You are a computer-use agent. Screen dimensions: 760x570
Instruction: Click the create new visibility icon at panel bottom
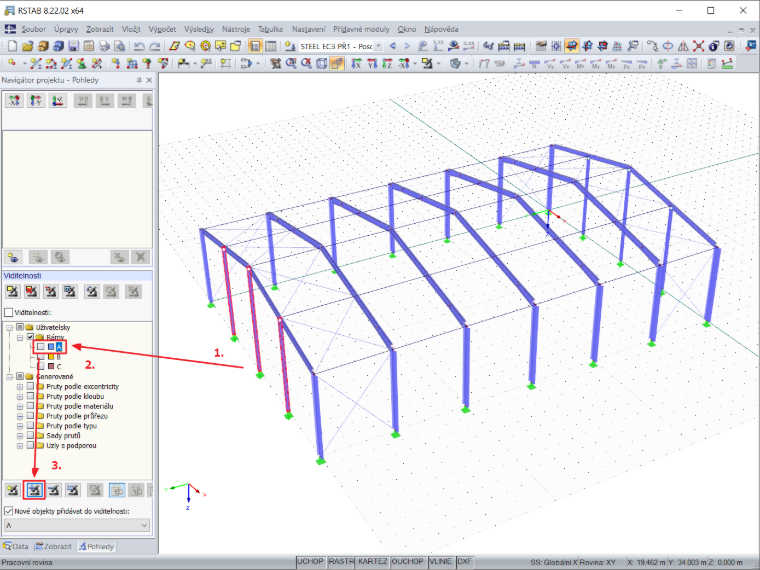13,490
